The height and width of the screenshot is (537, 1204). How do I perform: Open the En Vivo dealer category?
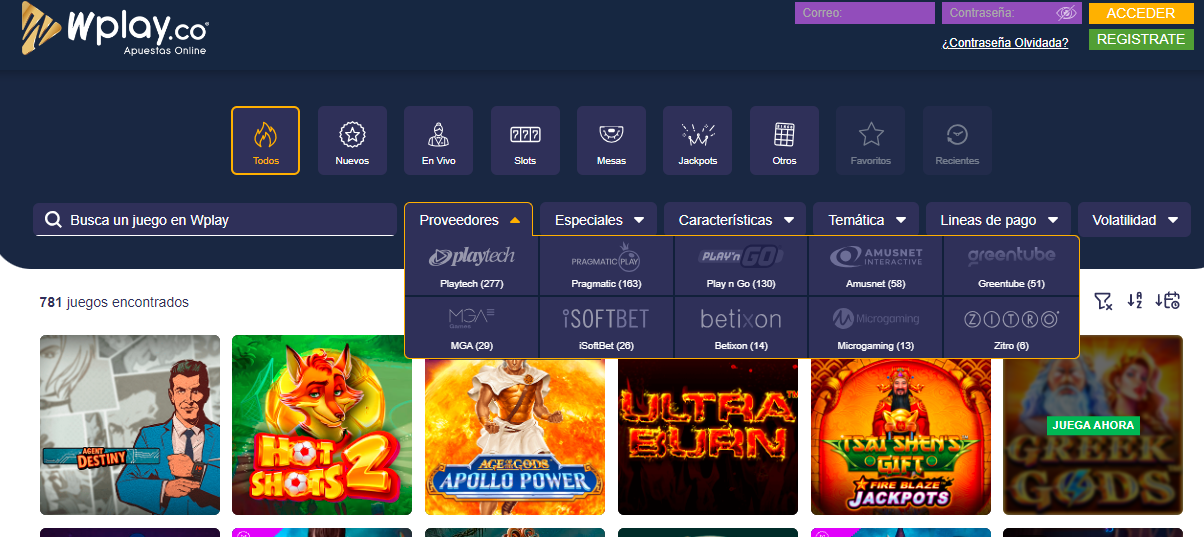pyautogui.click(x=438, y=141)
